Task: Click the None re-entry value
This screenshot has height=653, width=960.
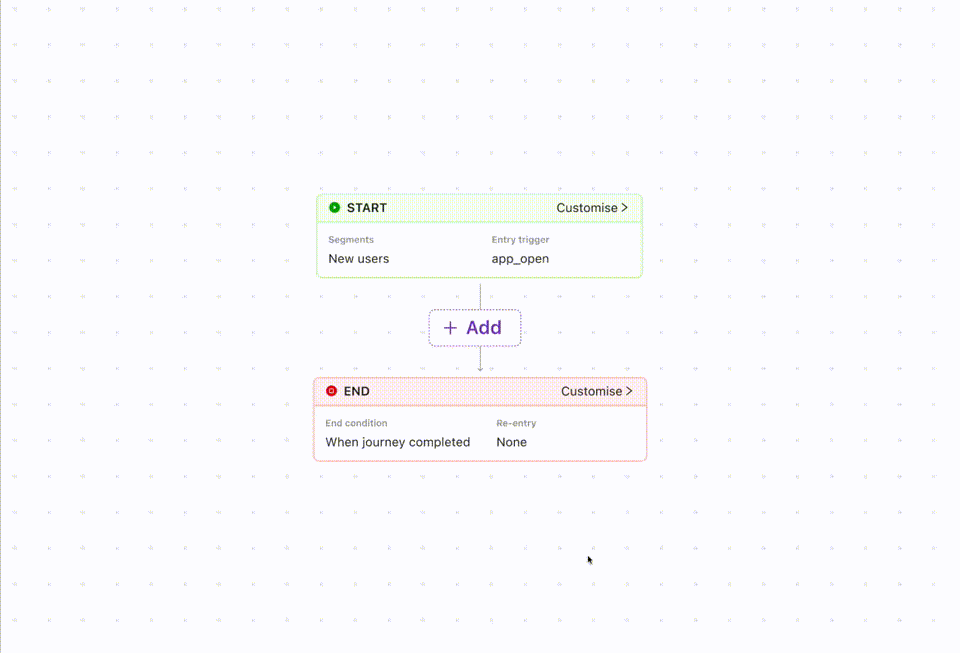Action: [x=511, y=442]
